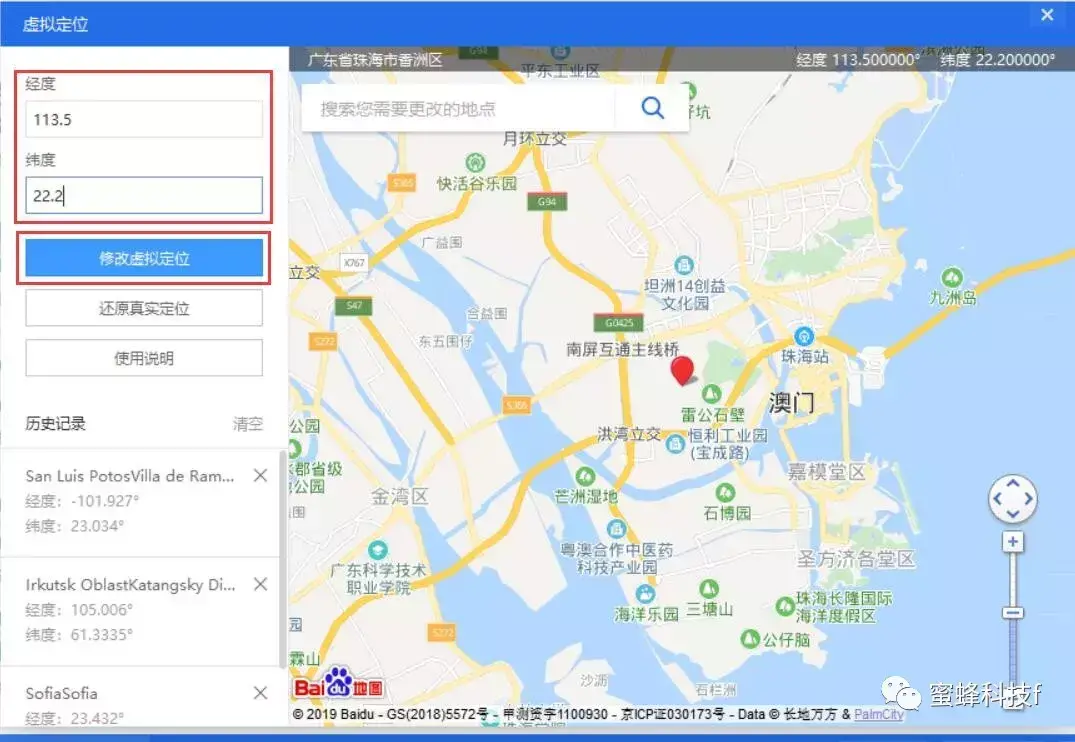The image size is (1075, 742).
Task: Click the red location pin on map
Action: 683,370
